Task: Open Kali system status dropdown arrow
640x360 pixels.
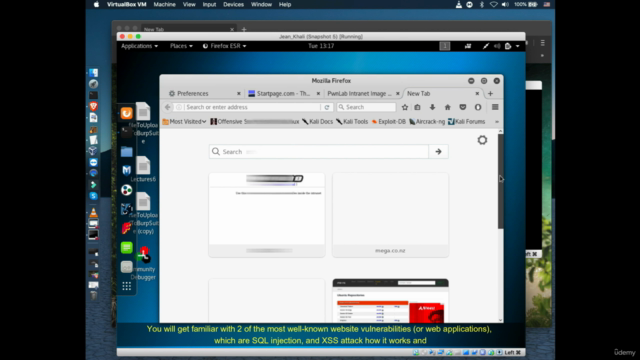Action: tap(518, 46)
